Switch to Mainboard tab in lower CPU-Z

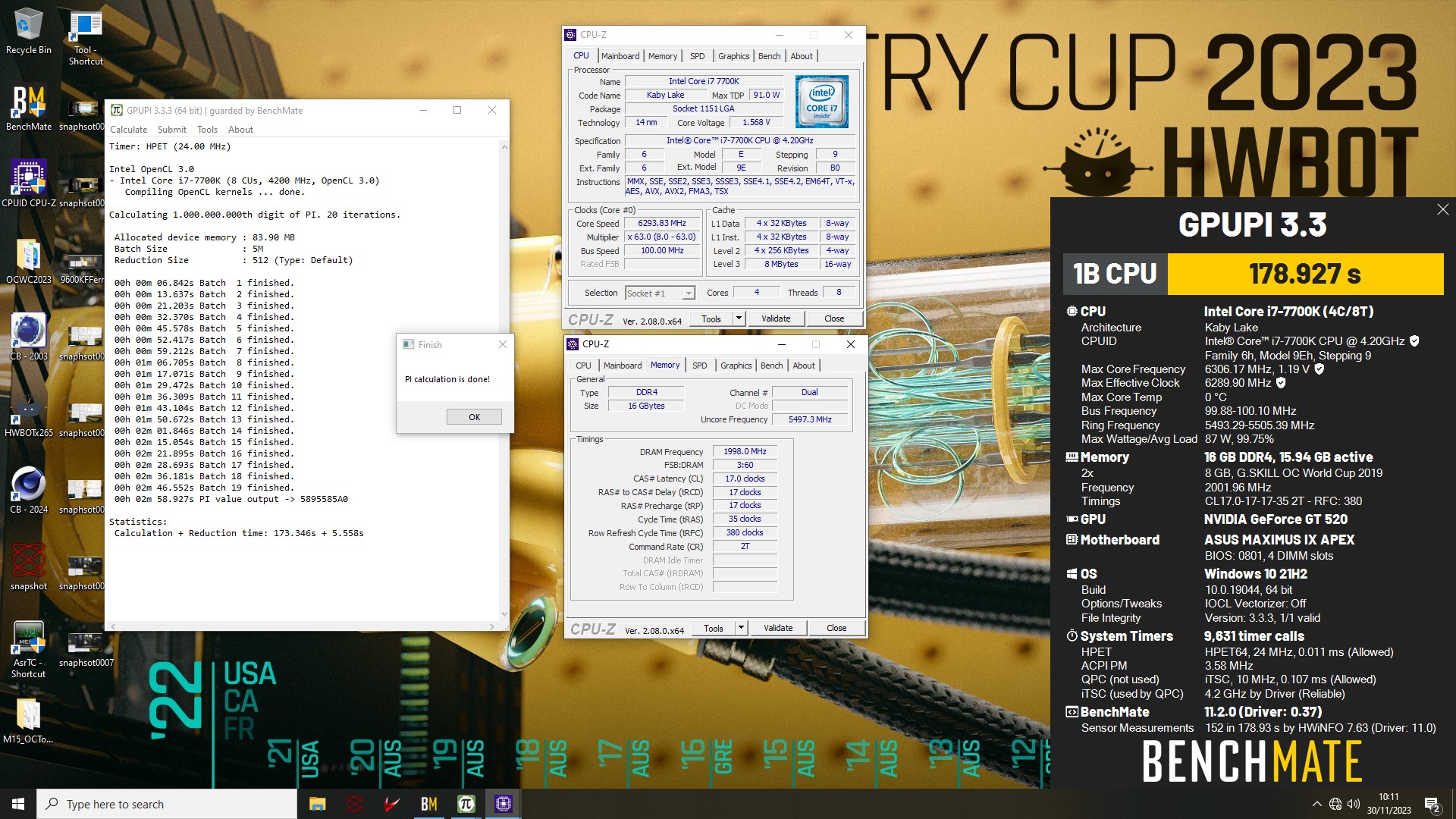pyautogui.click(x=623, y=366)
